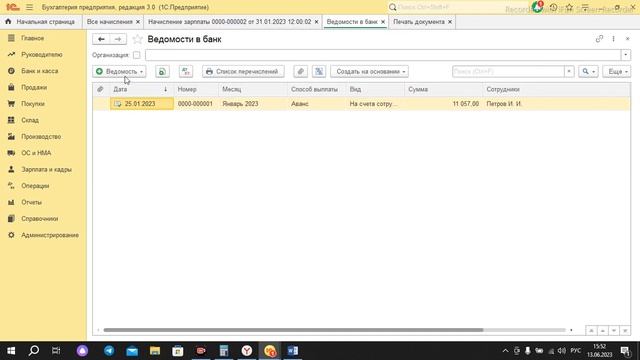Go forward with the right arrow

(118, 39)
